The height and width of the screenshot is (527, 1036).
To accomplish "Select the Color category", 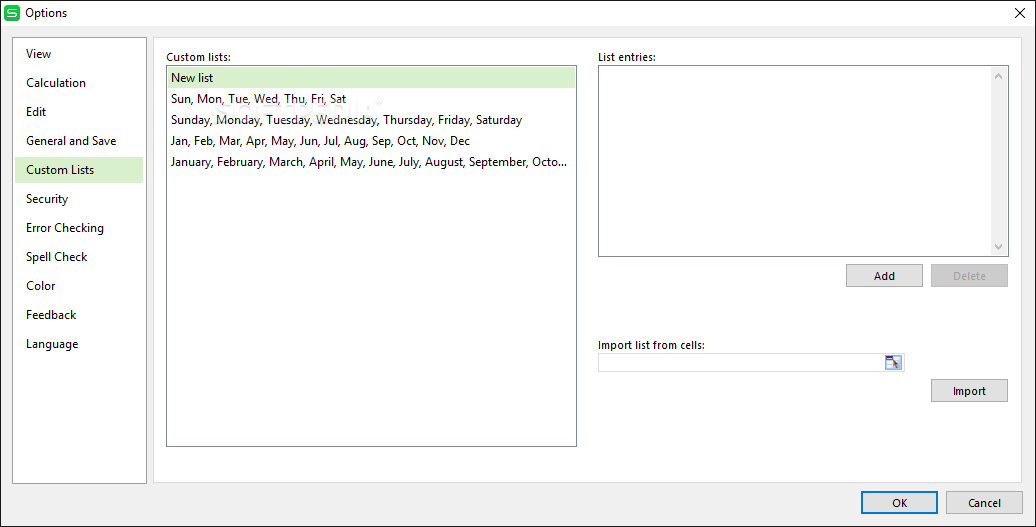I will coord(79,287).
